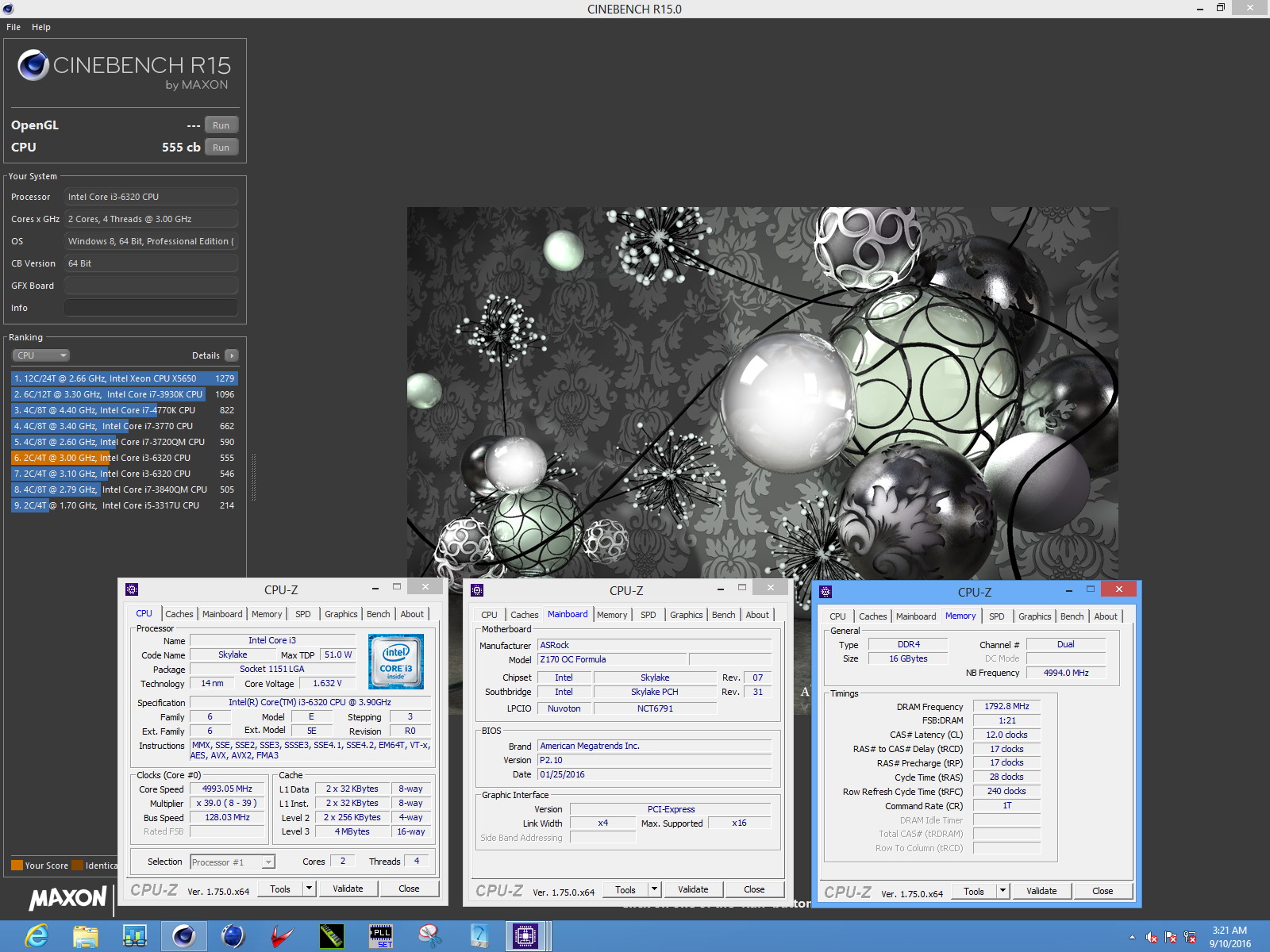The height and width of the screenshot is (952, 1270).
Task: Select ranking row i7-3930K
Action: pyautogui.click(x=124, y=394)
